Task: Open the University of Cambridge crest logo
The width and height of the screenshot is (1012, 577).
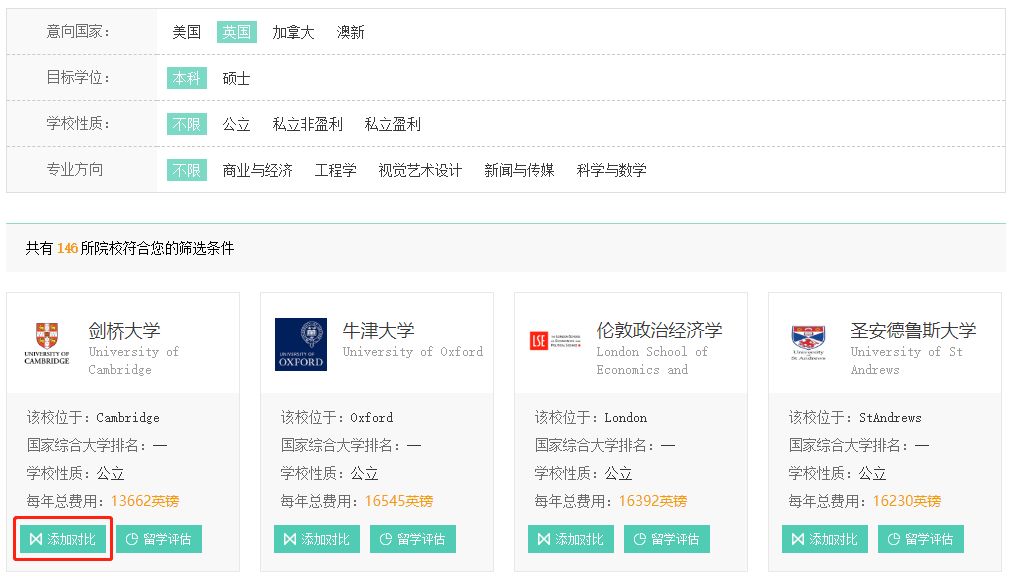Action: [x=46, y=344]
